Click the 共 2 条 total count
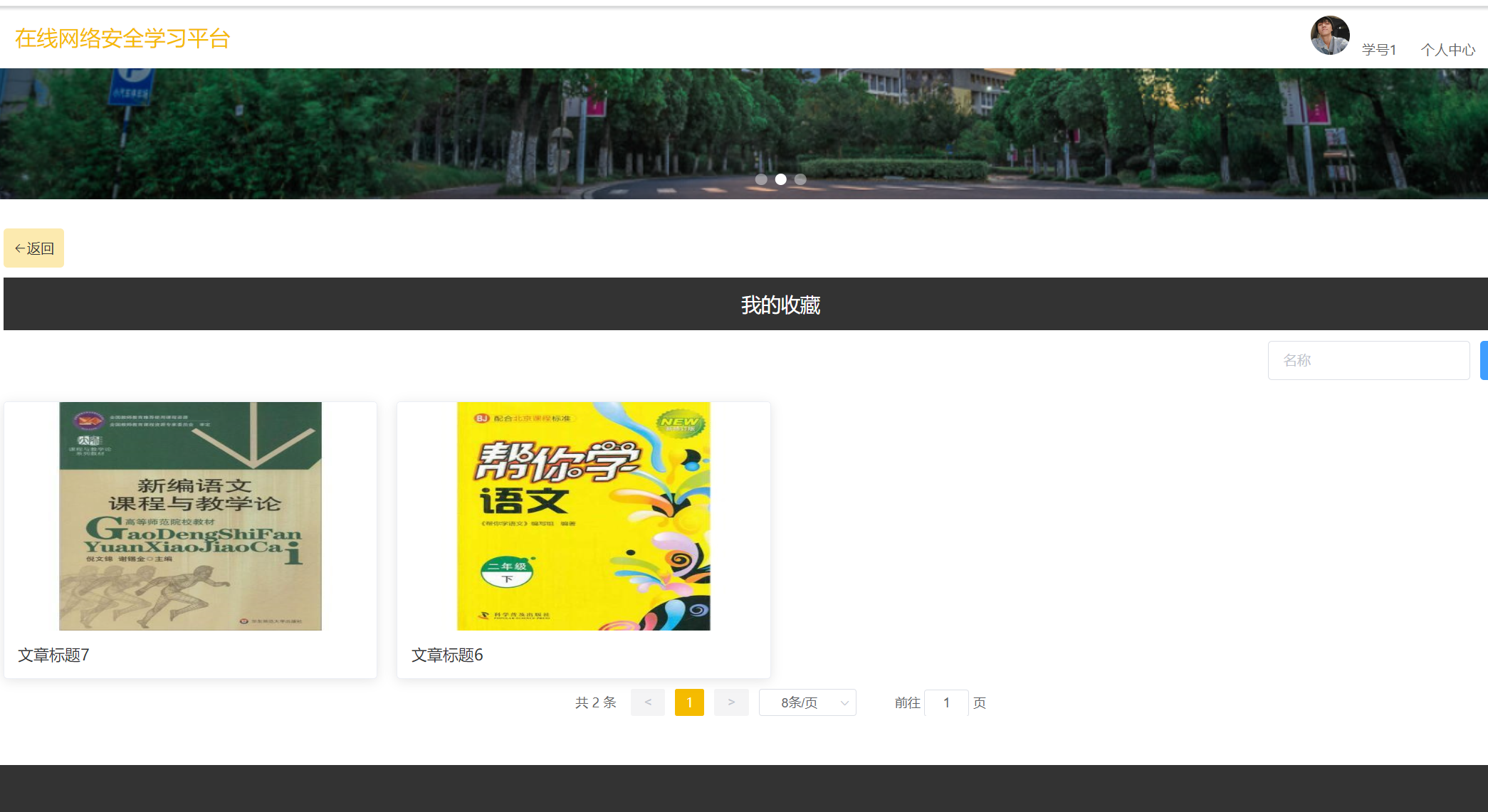The height and width of the screenshot is (812, 1488). pos(596,702)
